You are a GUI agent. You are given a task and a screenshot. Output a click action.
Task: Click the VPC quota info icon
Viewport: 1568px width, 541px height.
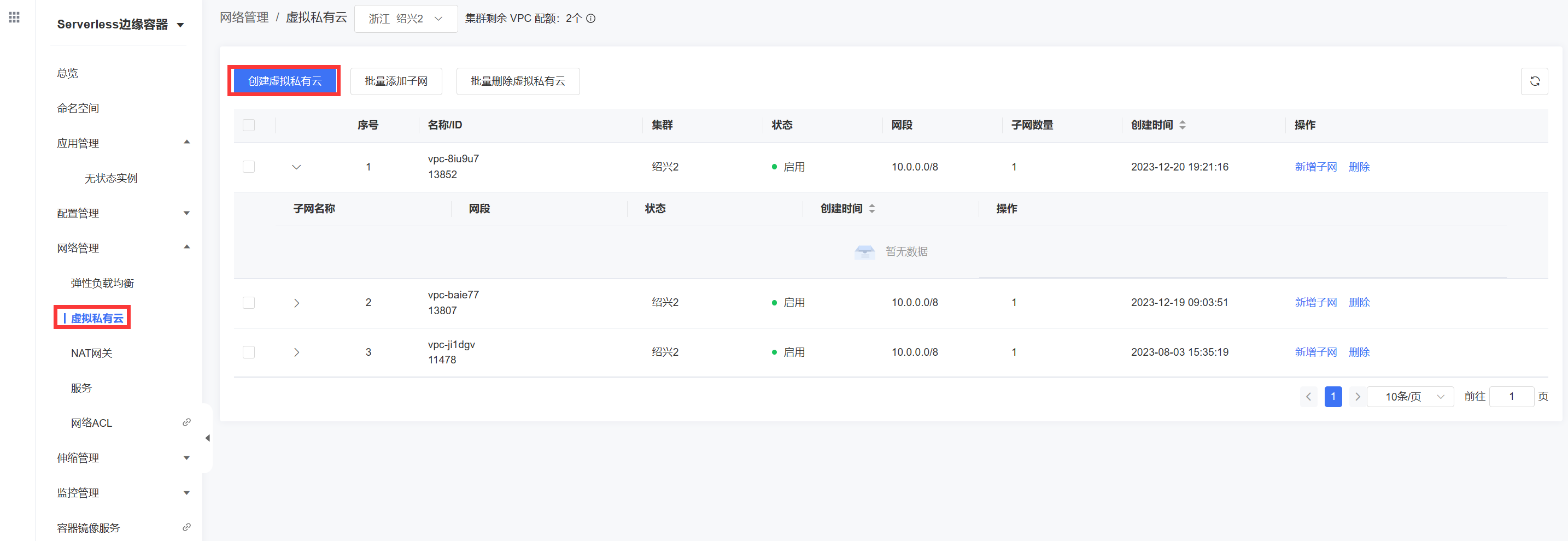pos(590,18)
